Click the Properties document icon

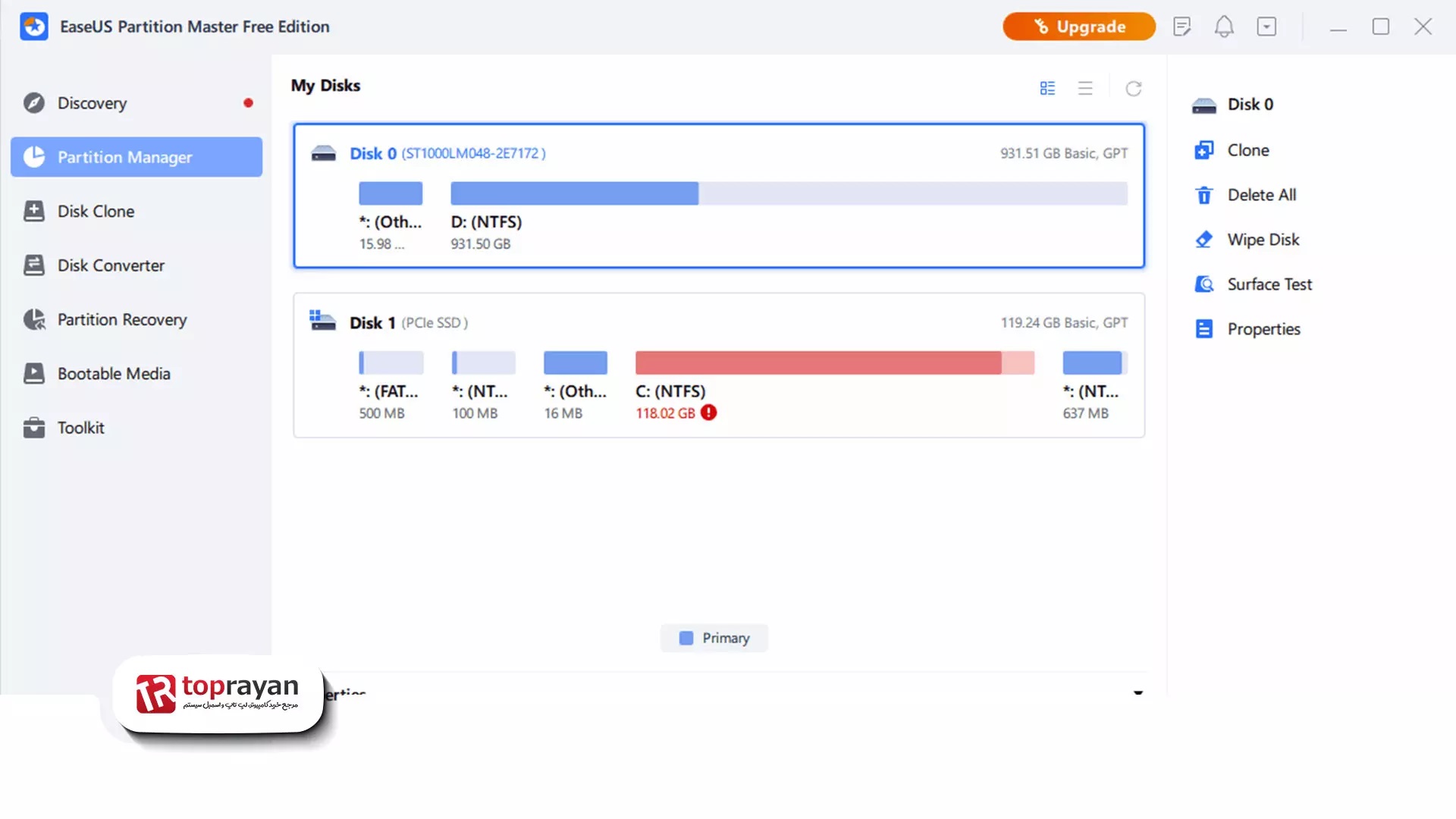[x=1204, y=329]
